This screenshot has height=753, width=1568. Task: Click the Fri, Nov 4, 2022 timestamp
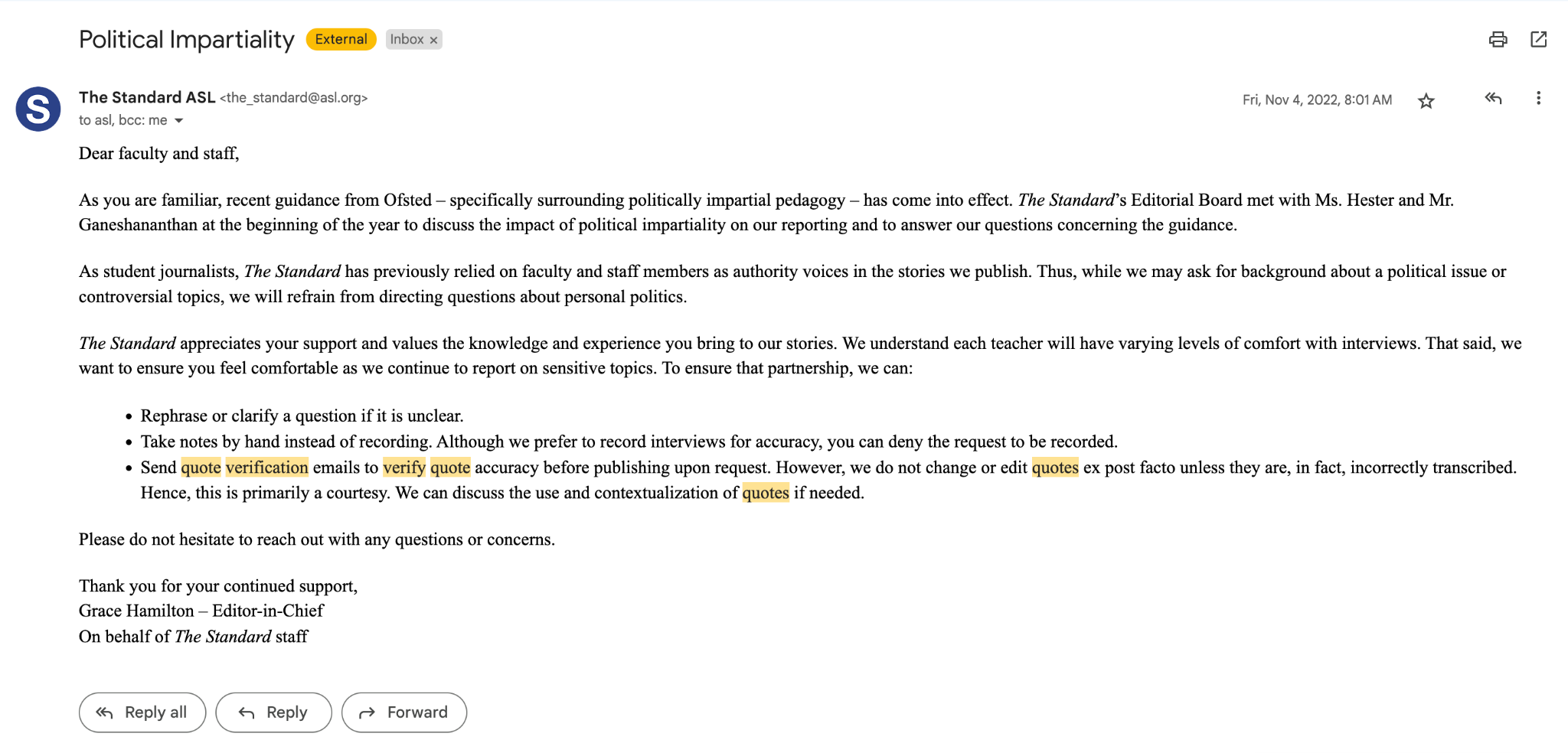(1317, 100)
